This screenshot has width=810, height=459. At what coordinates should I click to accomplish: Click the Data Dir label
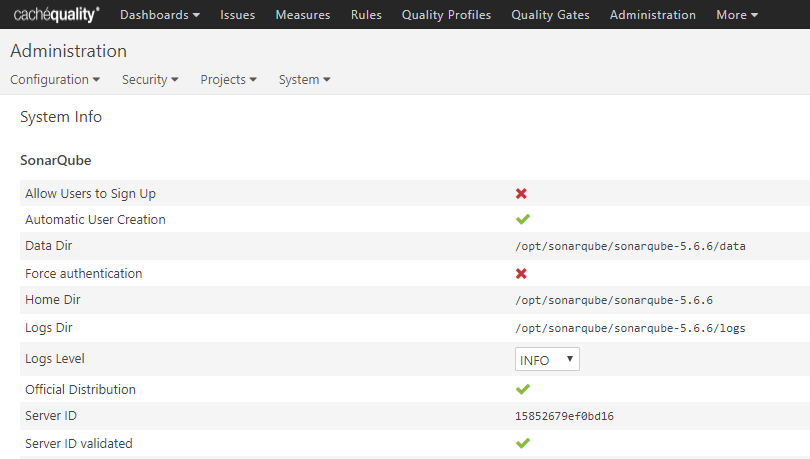pos(49,246)
